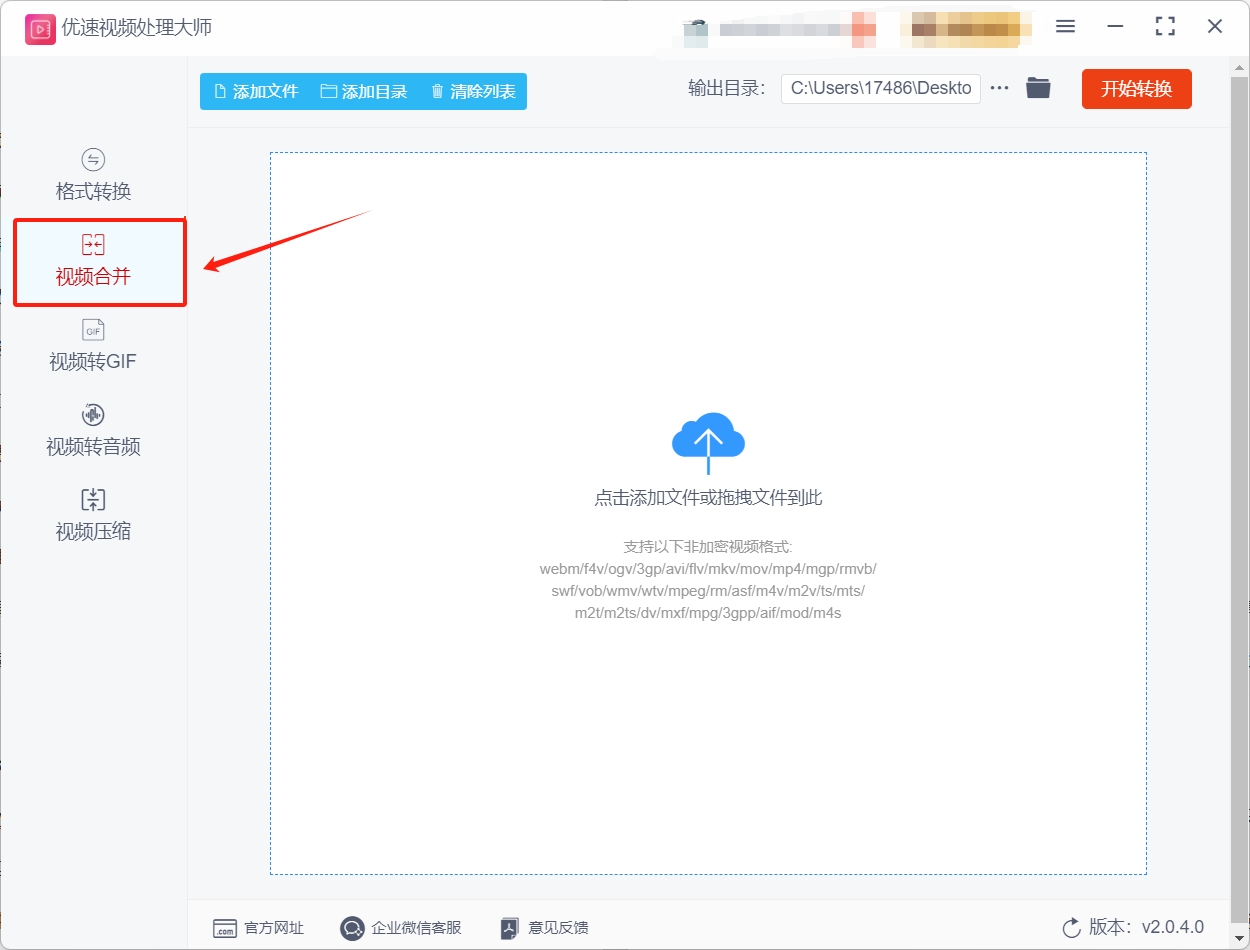
Task: Open the hamburger menu at top right
Action: (x=1065, y=27)
